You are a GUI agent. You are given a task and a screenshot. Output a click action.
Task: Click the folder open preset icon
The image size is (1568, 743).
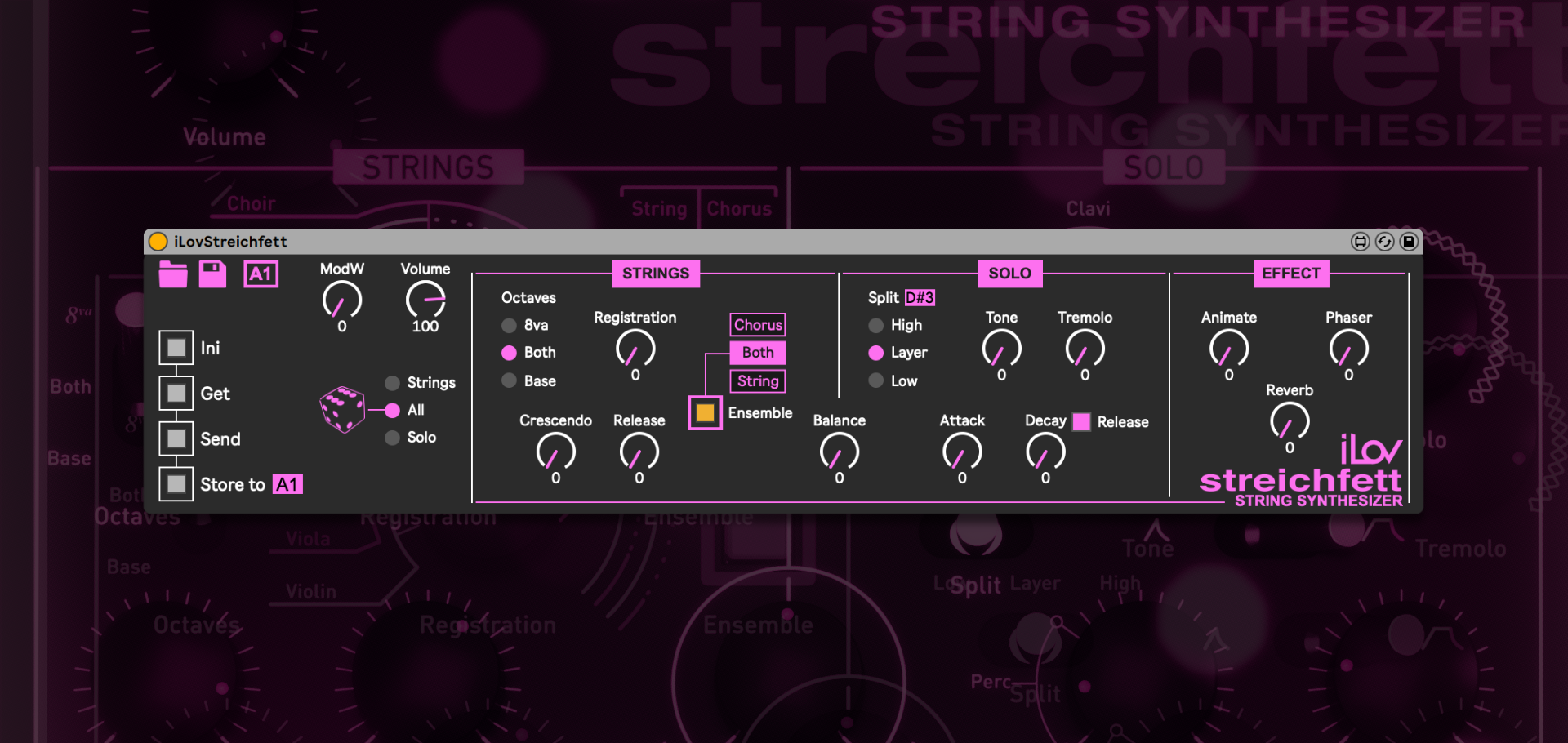pyautogui.click(x=173, y=274)
